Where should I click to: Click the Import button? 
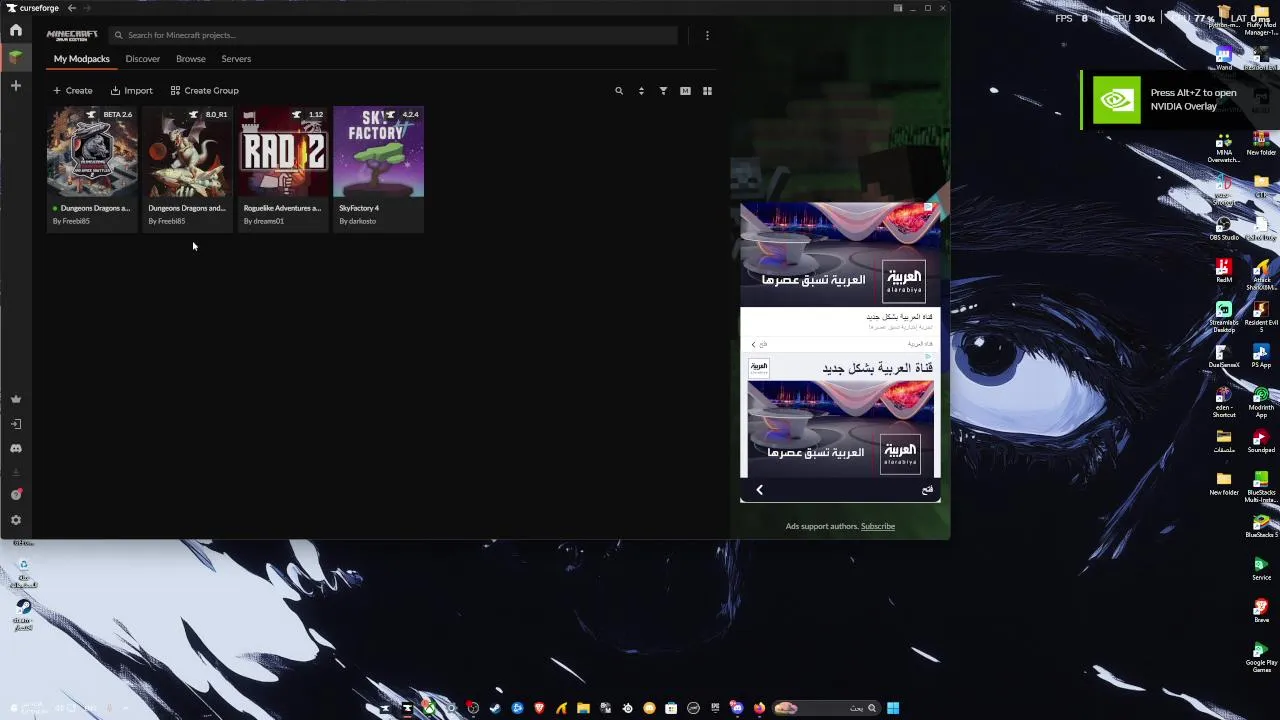[x=131, y=91]
